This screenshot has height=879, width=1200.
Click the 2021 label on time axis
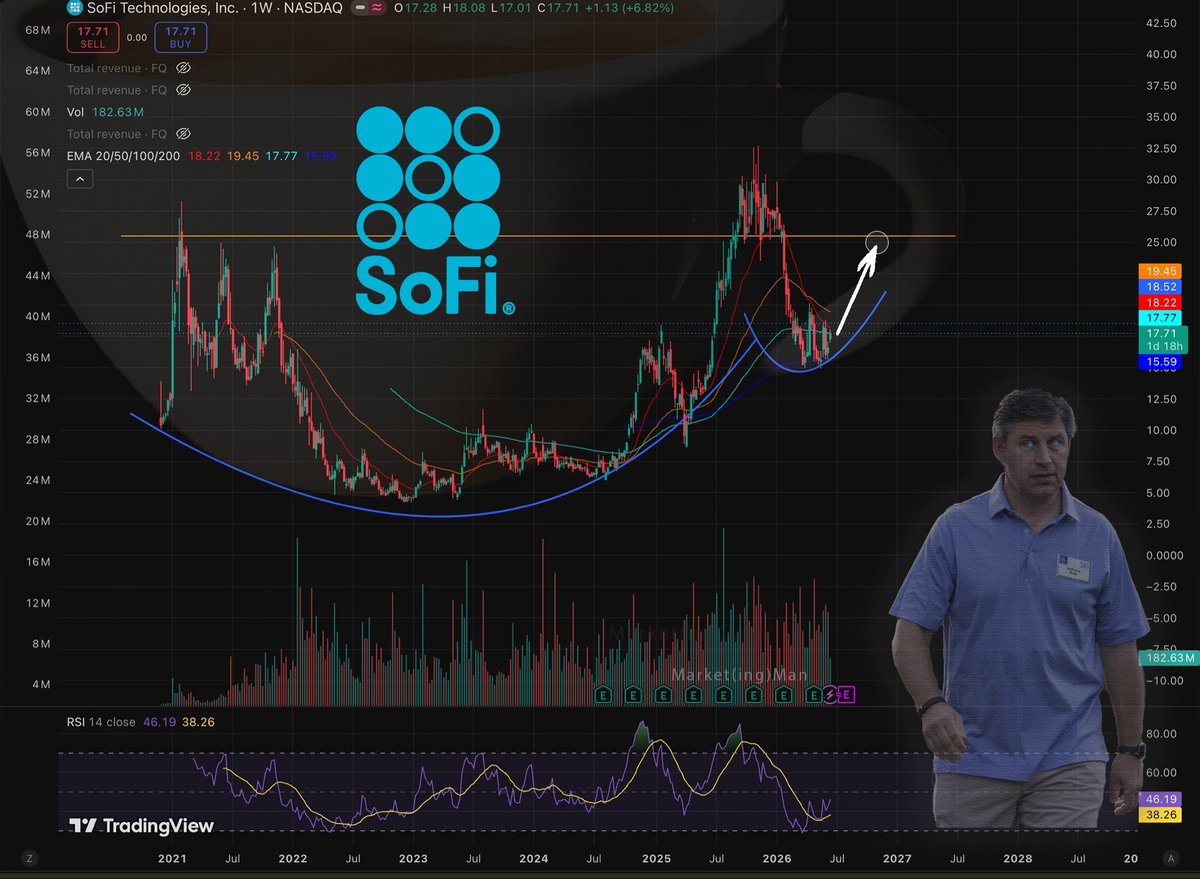coord(172,859)
